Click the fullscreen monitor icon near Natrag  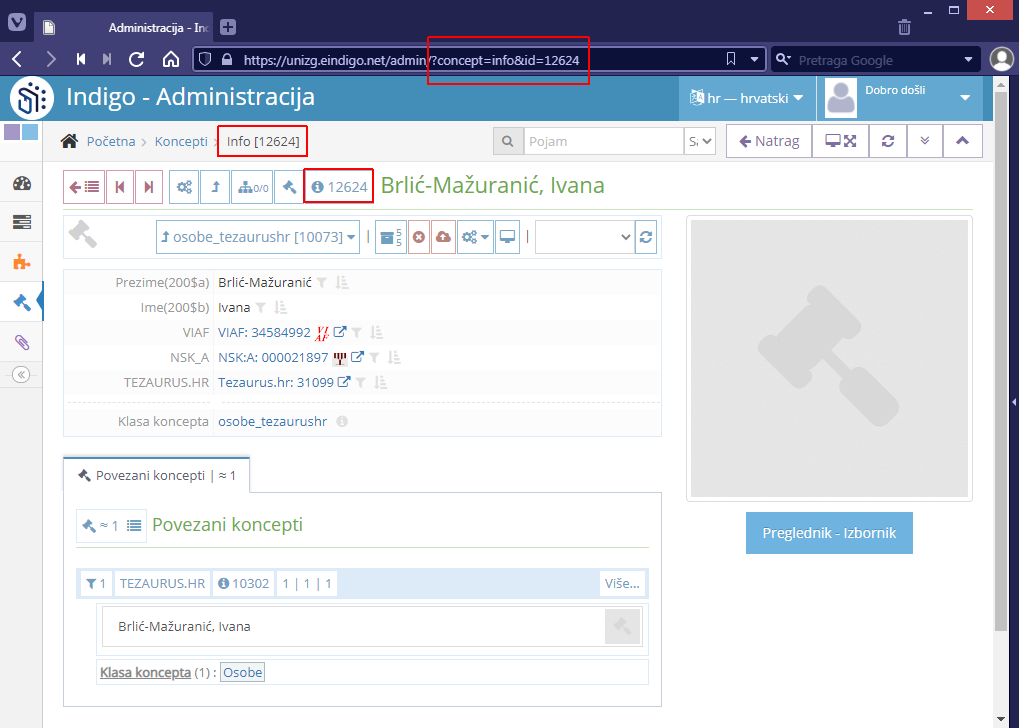839,141
